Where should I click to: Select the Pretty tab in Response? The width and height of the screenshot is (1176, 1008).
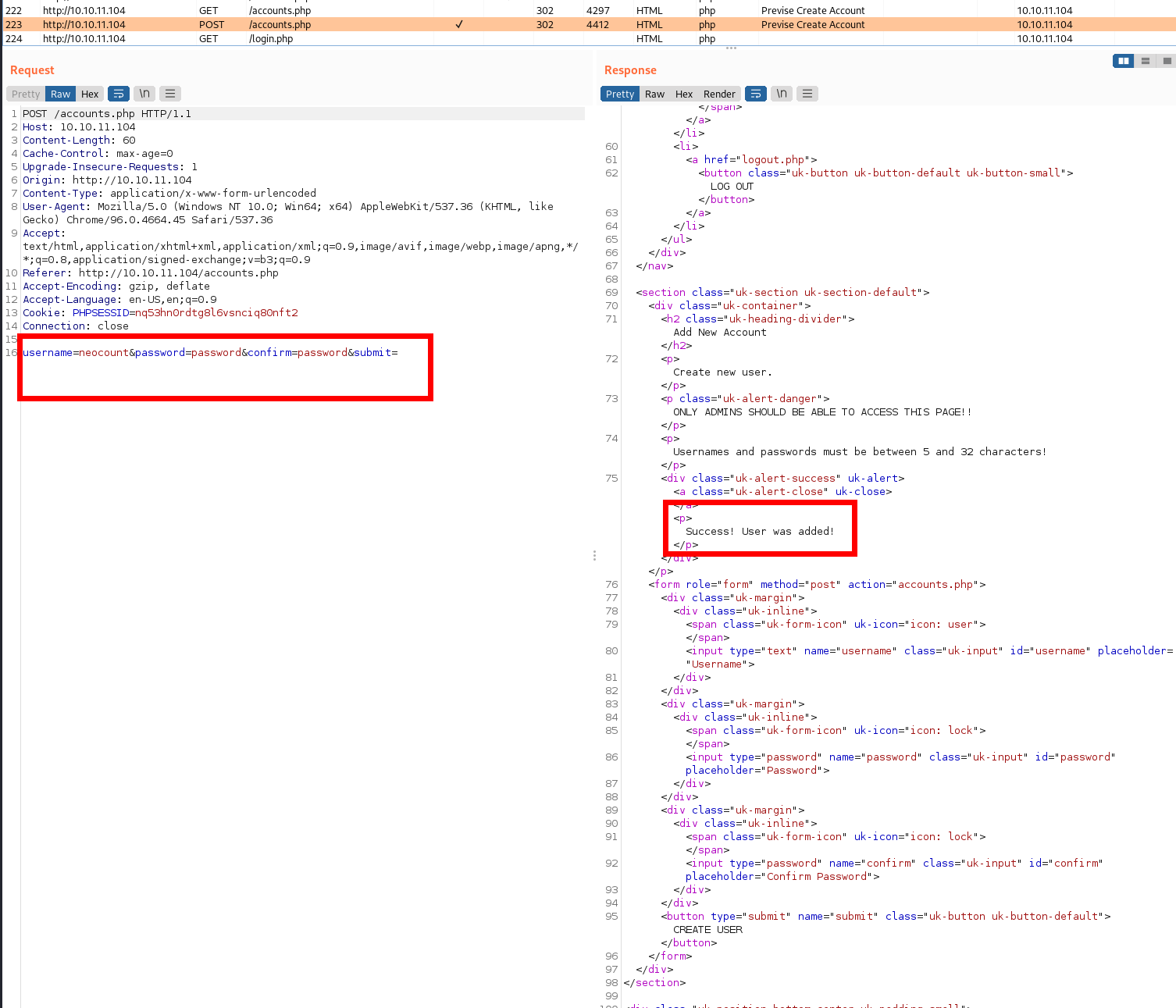pyautogui.click(x=620, y=94)
